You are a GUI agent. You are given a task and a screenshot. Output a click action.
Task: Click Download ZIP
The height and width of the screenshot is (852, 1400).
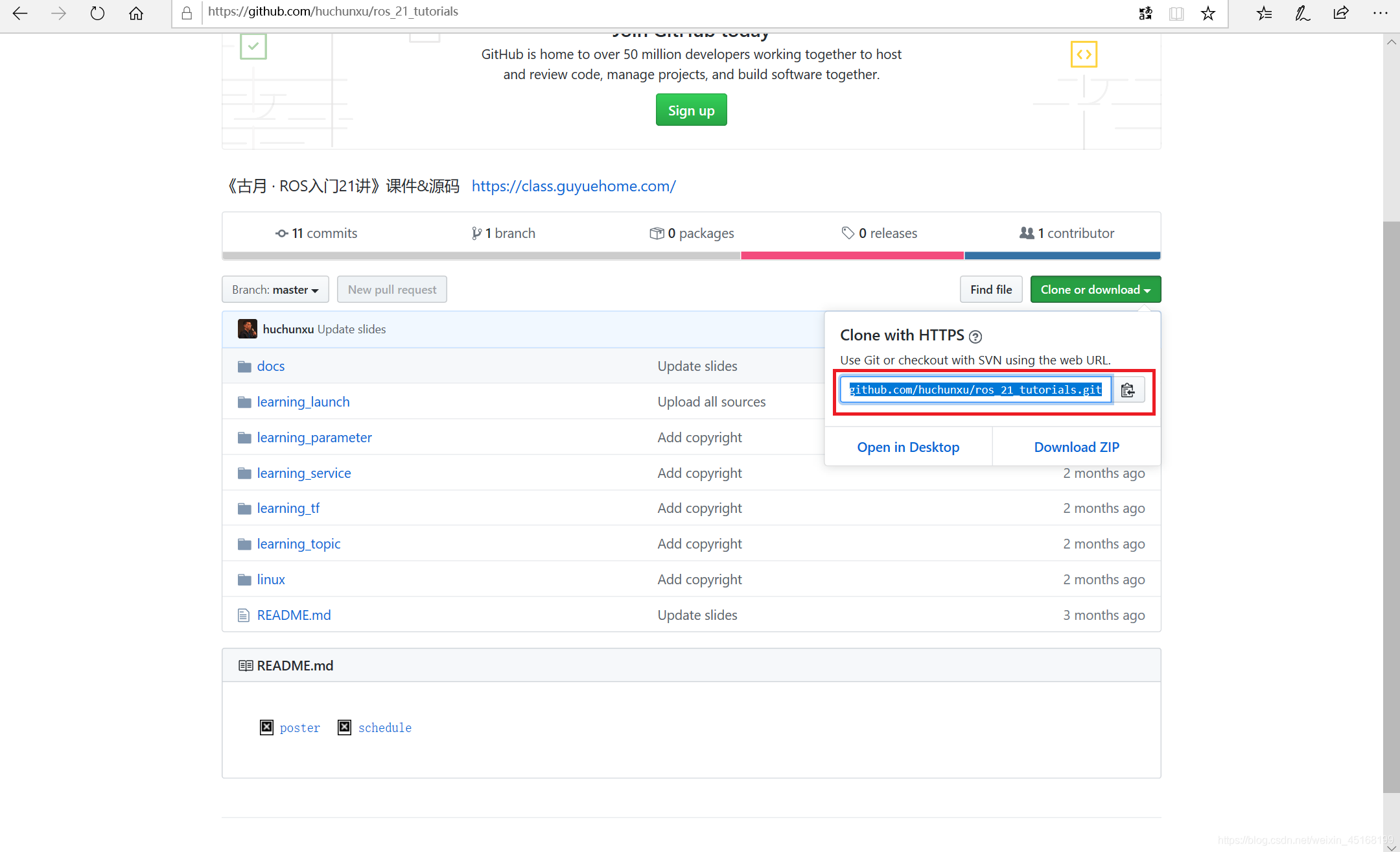(x=1077, y=447)
